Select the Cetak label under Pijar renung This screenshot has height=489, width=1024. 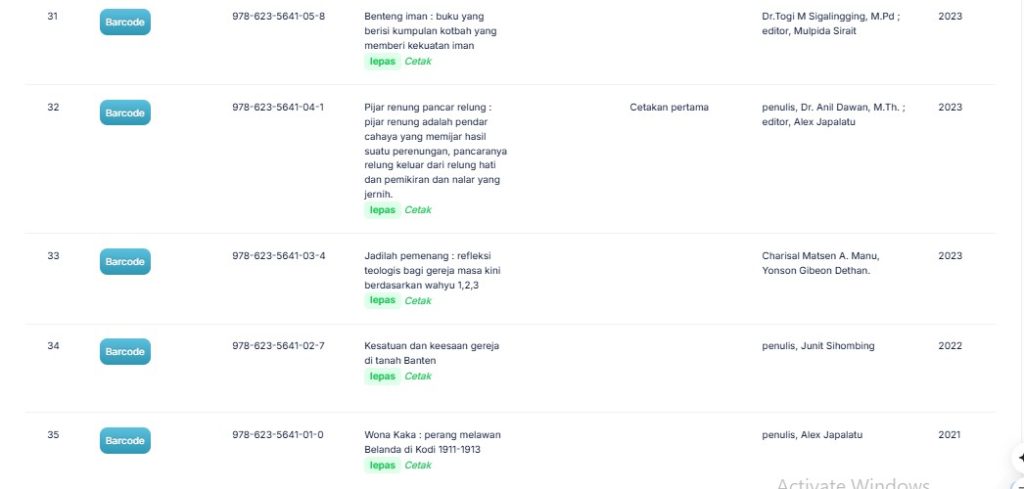418,210
